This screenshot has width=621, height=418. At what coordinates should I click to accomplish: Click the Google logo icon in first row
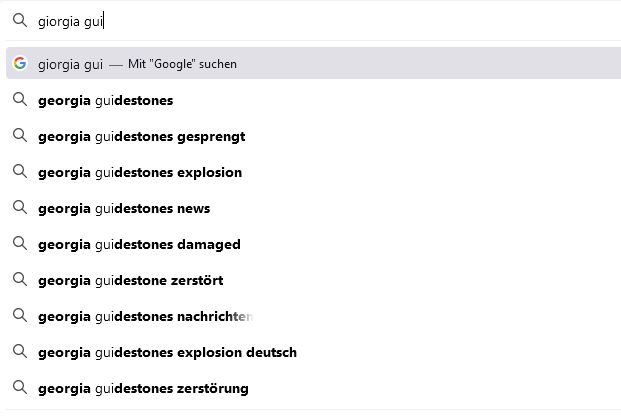coord(19,64)
